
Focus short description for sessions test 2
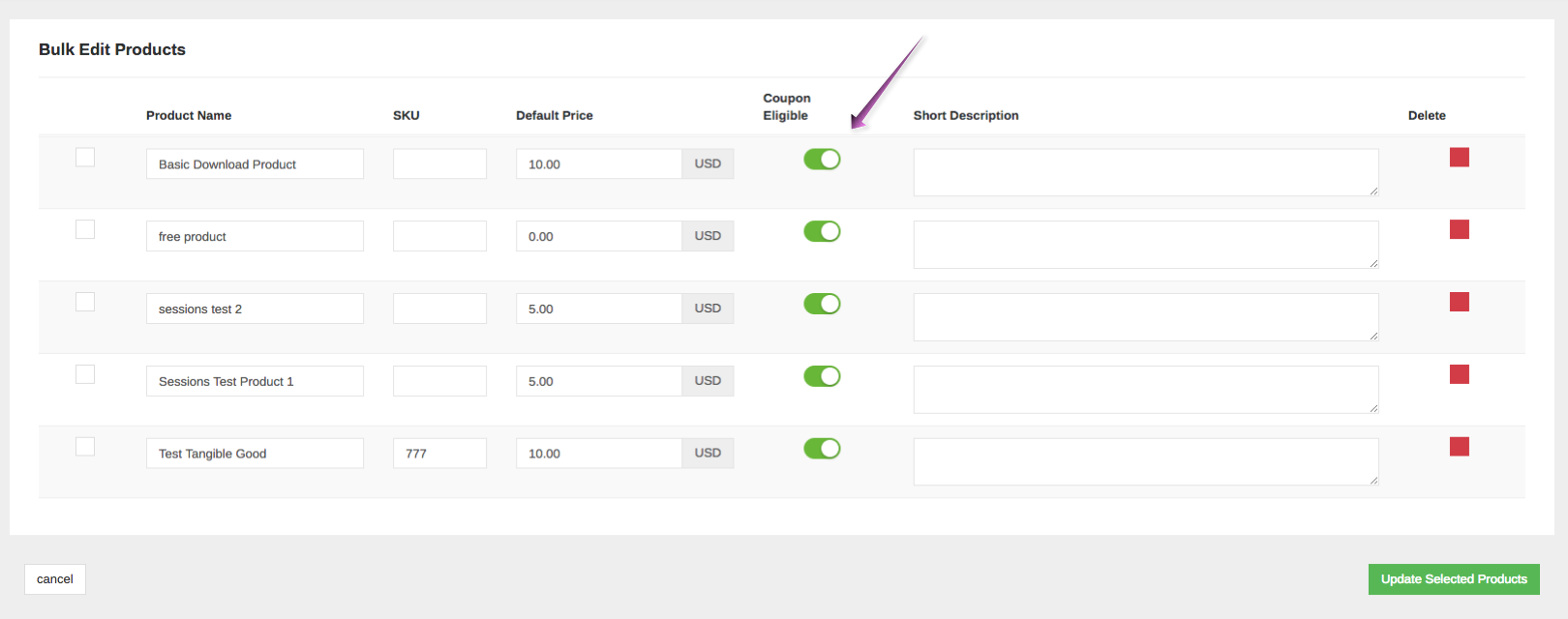pyautogui.click(x=1146, y=317)
